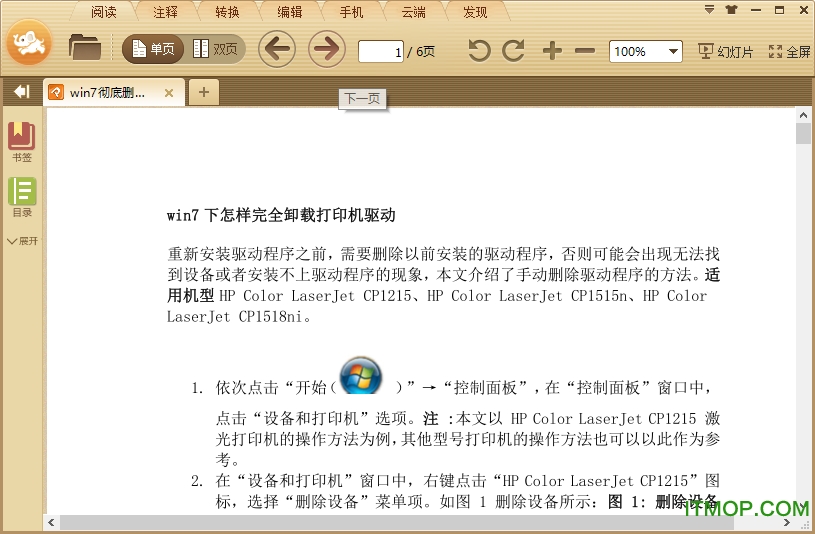Click the vertical scrollbar thumb
This screenshot has height=534, width=815.
(x=803, y=133)
